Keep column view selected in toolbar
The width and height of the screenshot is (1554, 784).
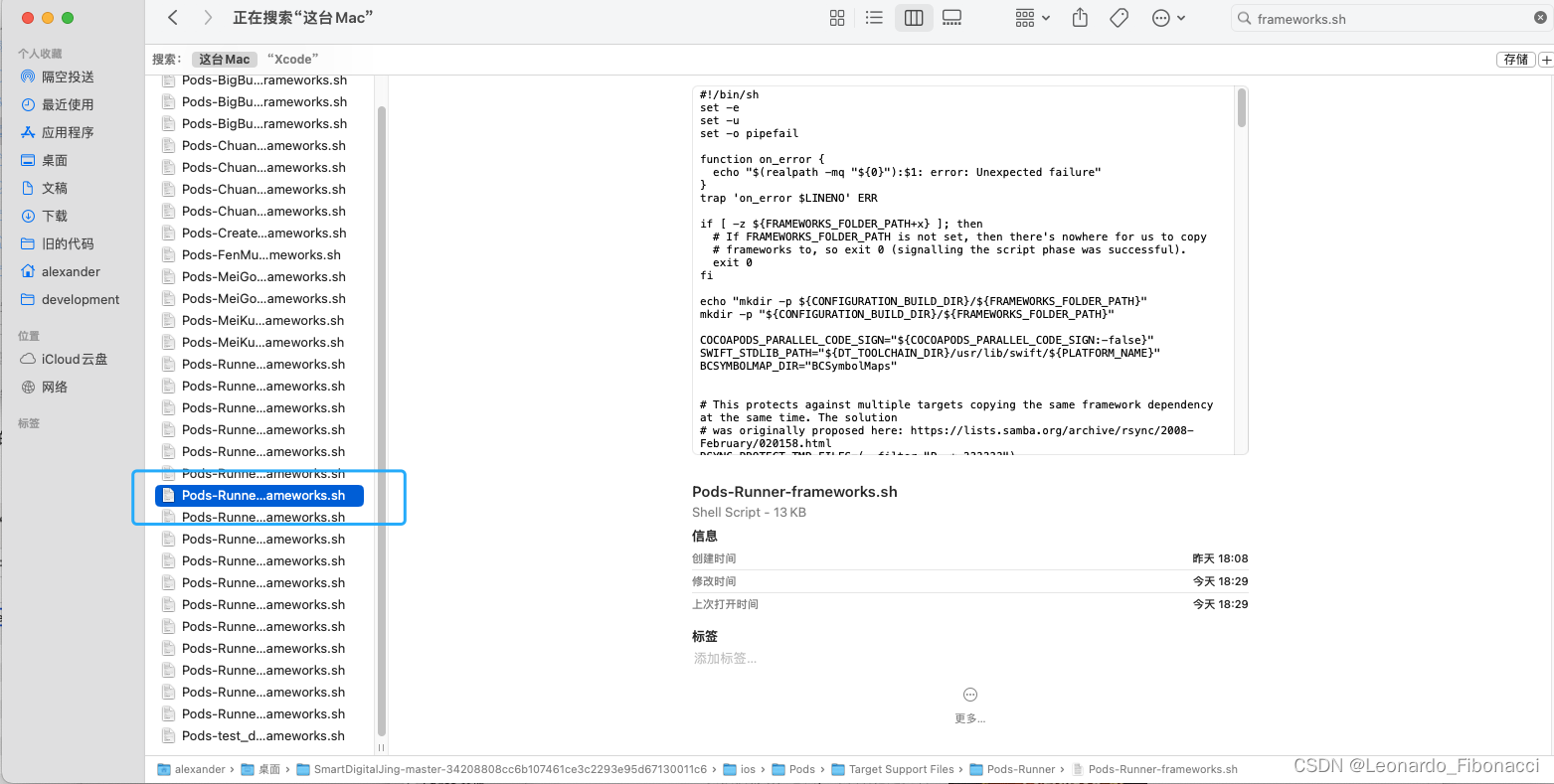(x=913, y=17)
